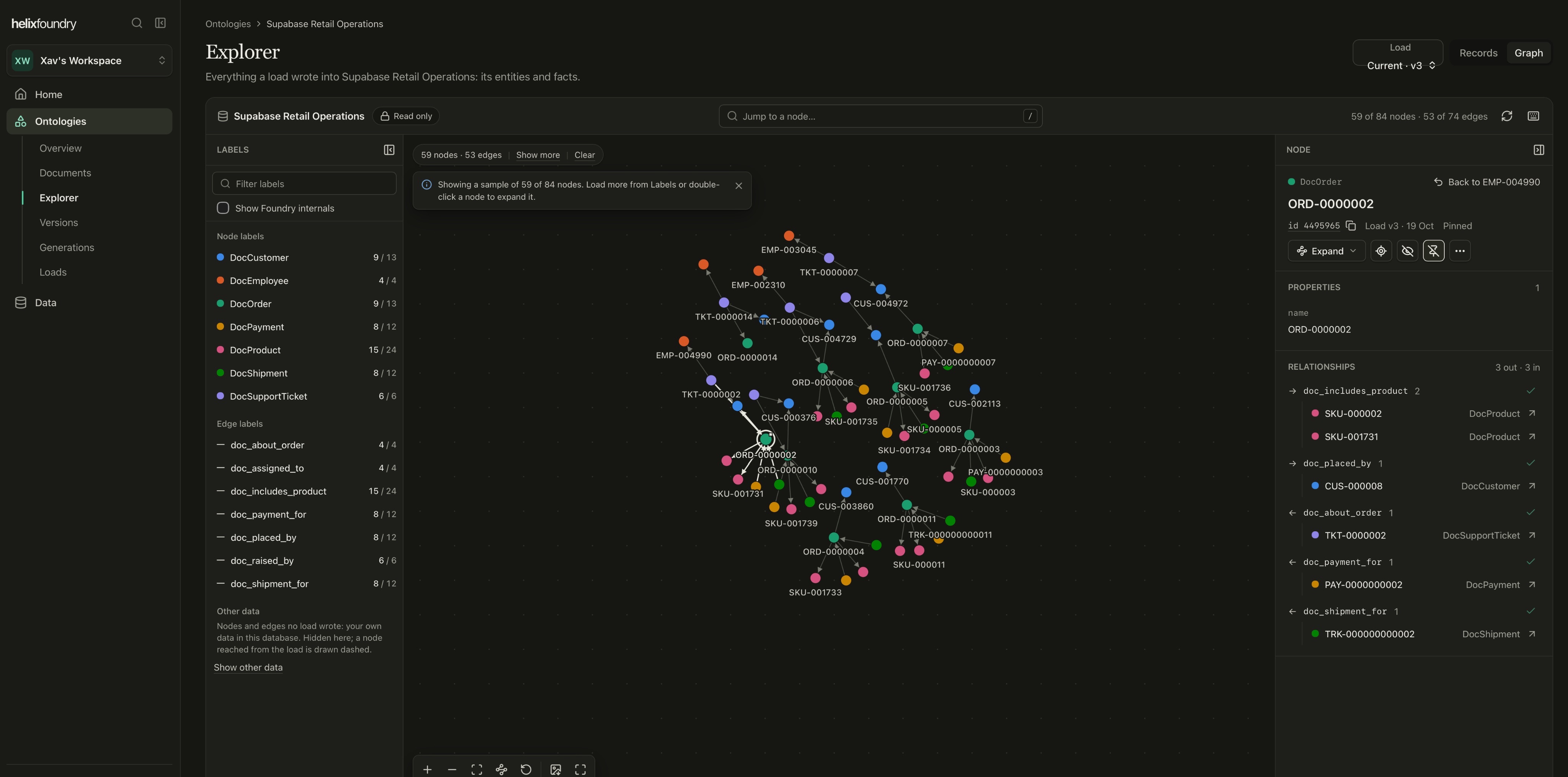Toggle doc_includes_product relationship checkmark
Image resolution: width=1568 pixels, height=777 pixels.
tap(1531, 391)
